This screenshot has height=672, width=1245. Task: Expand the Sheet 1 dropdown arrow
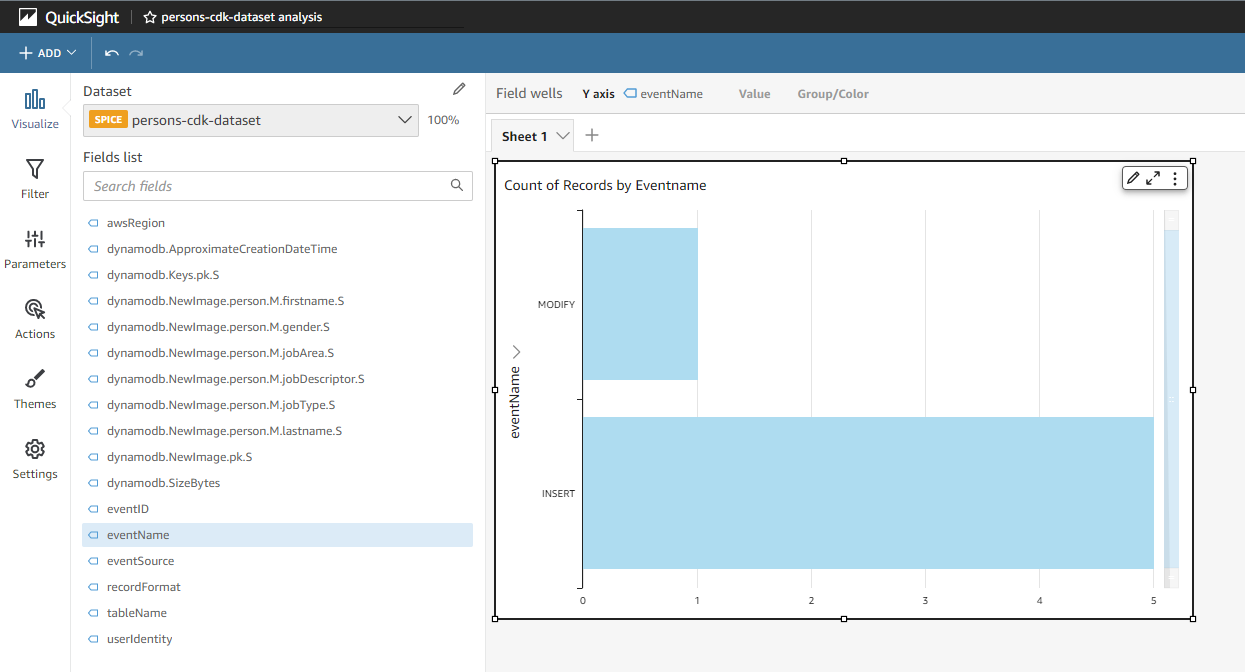pyautogui.click(x=562, y=135)
